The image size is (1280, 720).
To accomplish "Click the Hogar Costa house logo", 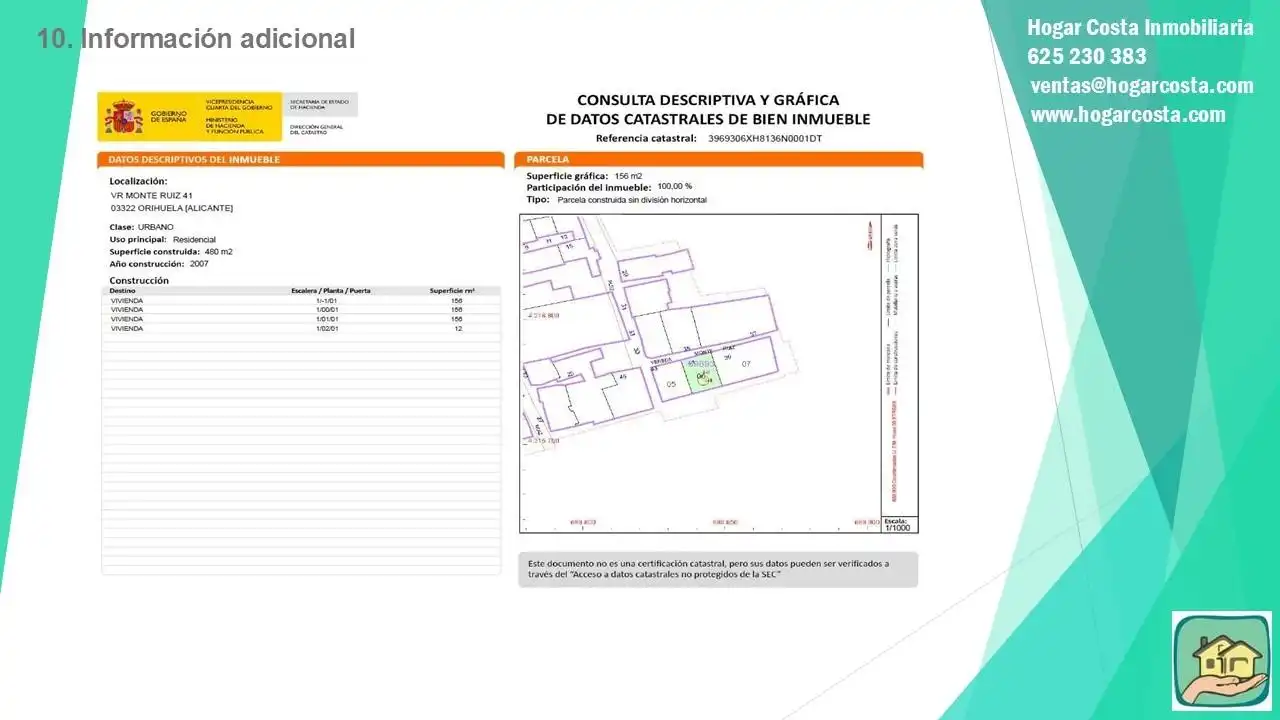I will (1221, 661).
